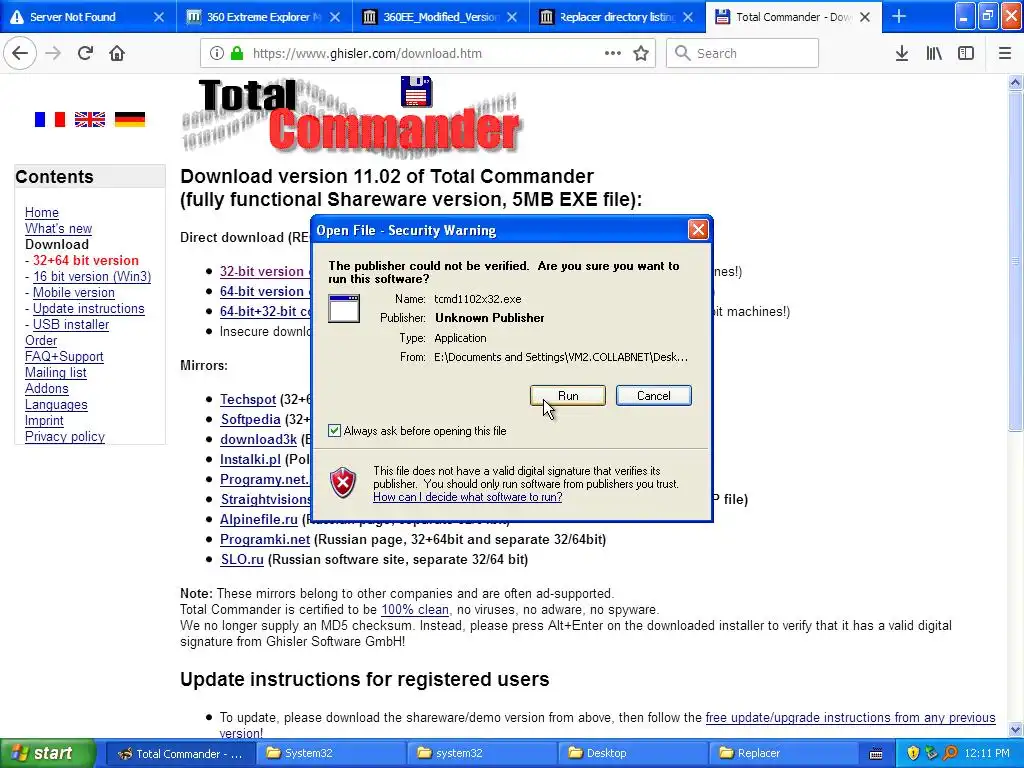
Task: Click the address bar URL
Action: pyautogui.click(x=367, y=54)
